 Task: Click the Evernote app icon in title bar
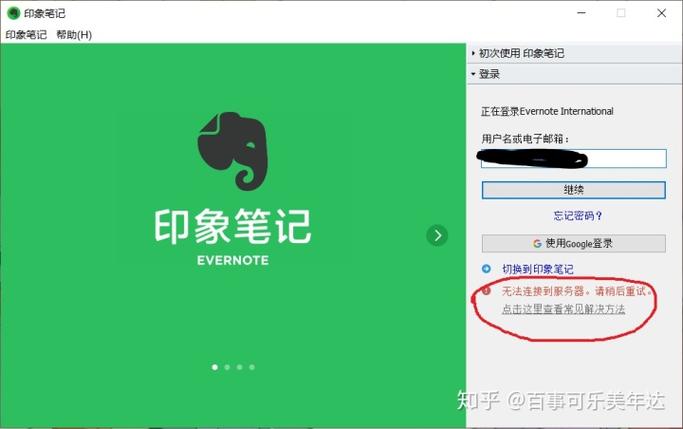14,13
